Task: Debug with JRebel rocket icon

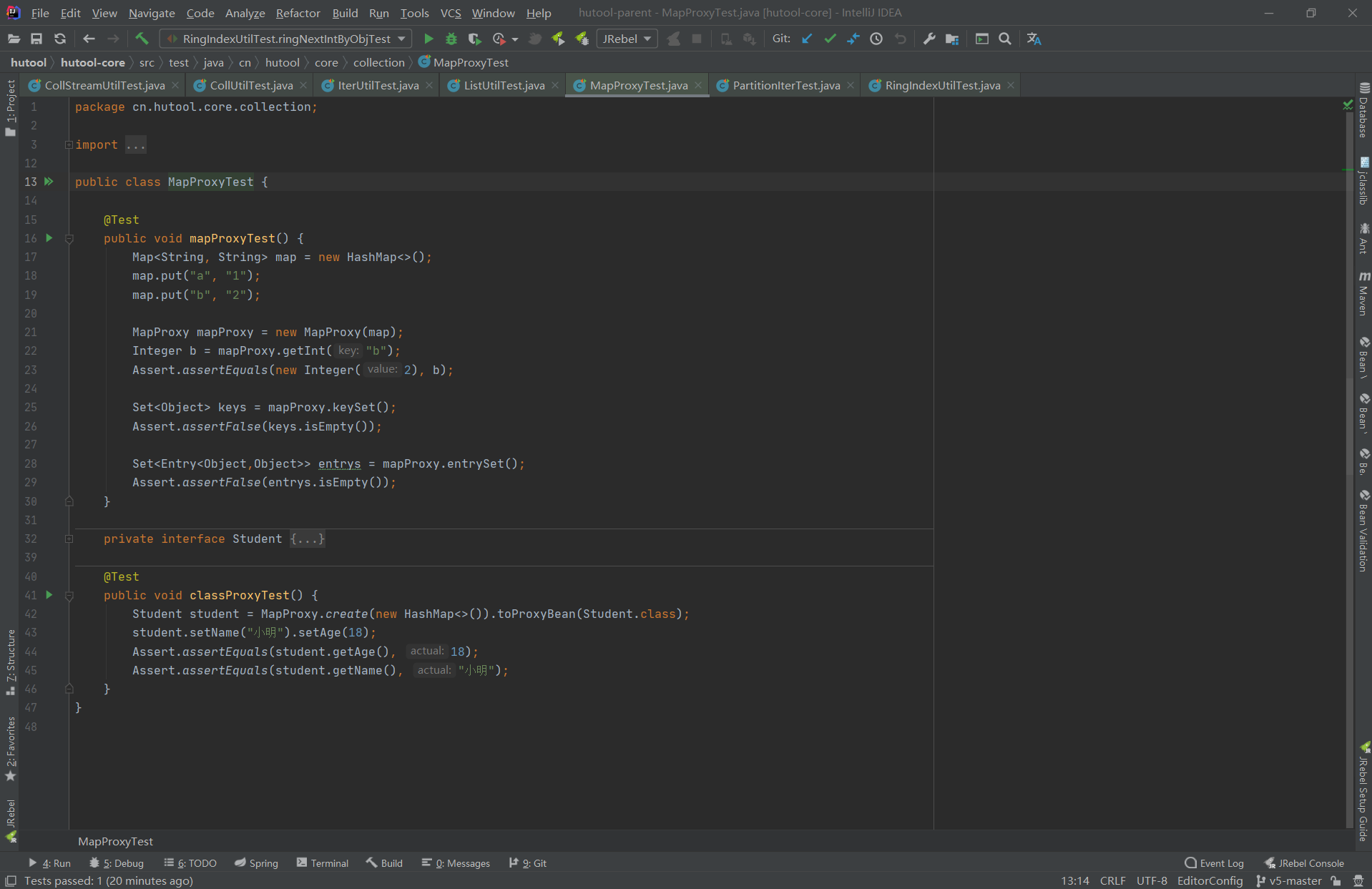Action: pyautogui.click(x=582, y=39)
